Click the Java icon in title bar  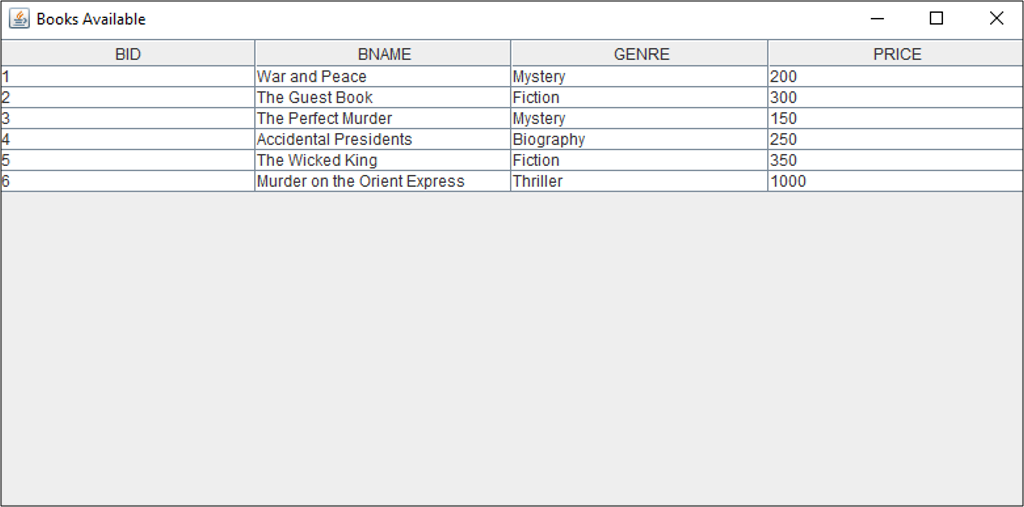pyautogui.click(x=19, y=19)
